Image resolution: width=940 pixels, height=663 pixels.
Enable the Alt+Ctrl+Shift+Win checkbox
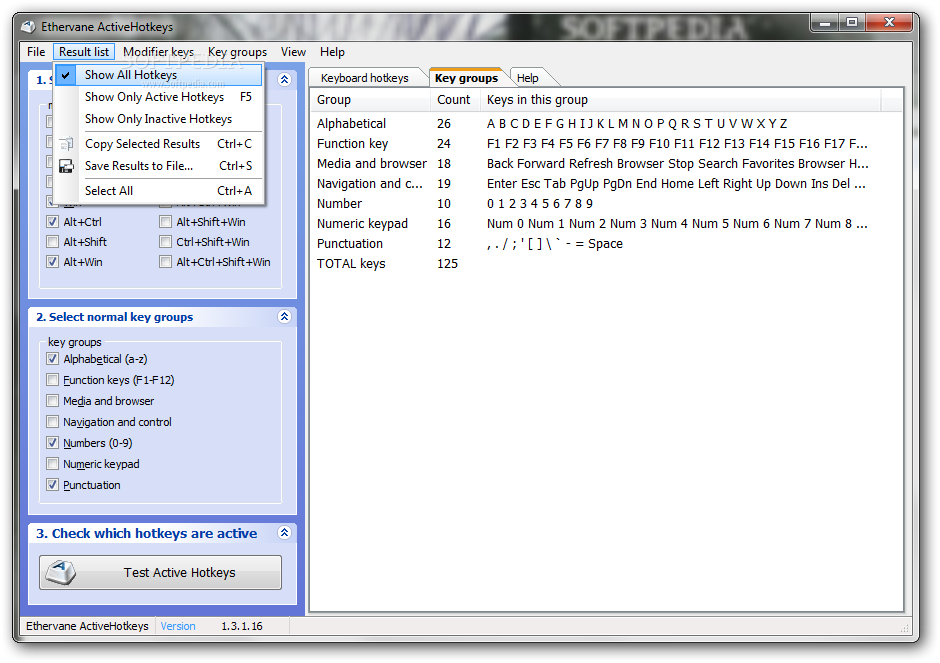click(165, 262)
